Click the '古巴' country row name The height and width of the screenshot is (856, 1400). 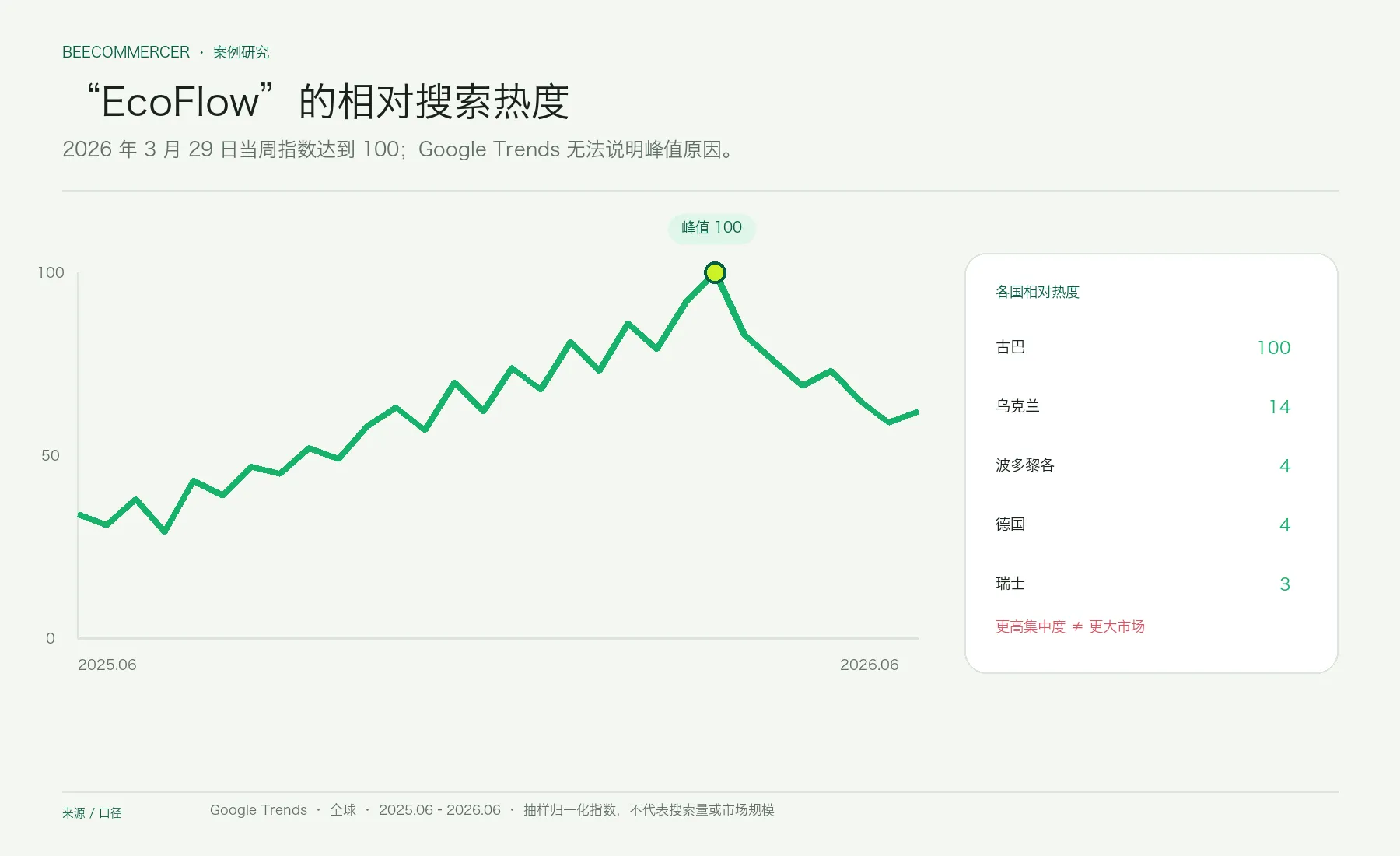tap(1010, 347)
